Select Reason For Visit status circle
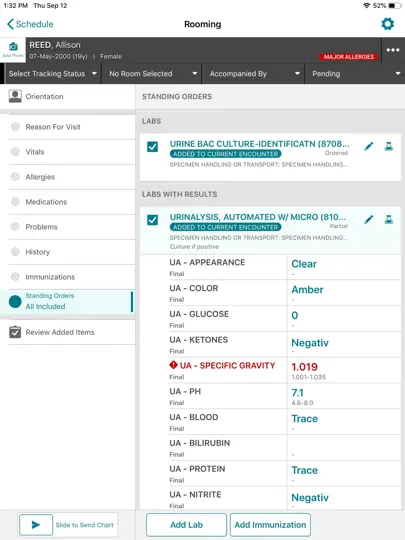The height and width of the screenshot is (540, 405). 15,127
